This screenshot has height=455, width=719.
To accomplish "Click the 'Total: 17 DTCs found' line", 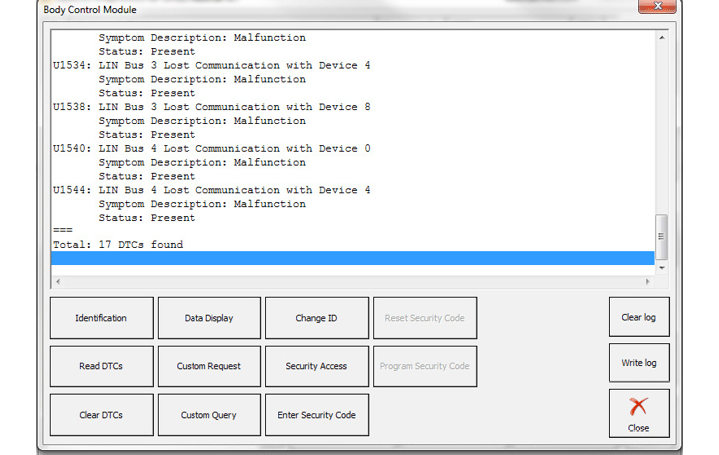I will 118,244.
